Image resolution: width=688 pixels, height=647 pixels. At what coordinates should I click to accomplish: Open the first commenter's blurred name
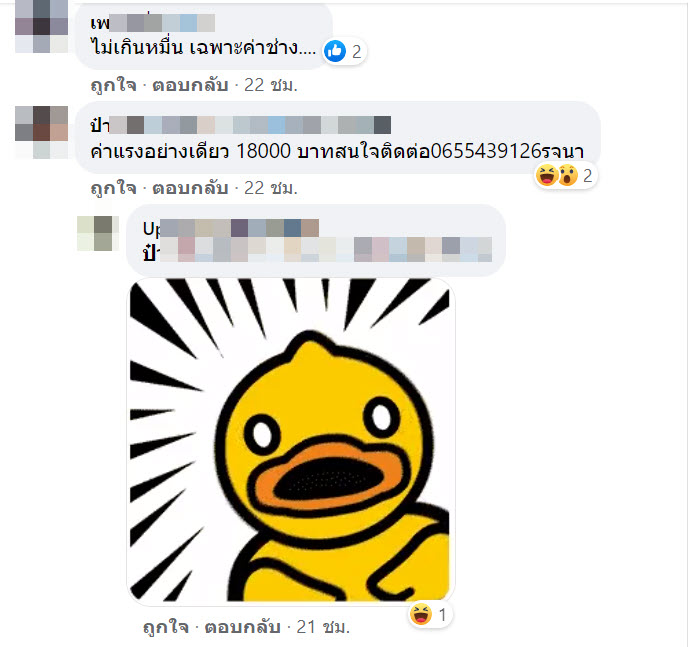(153, 23)
